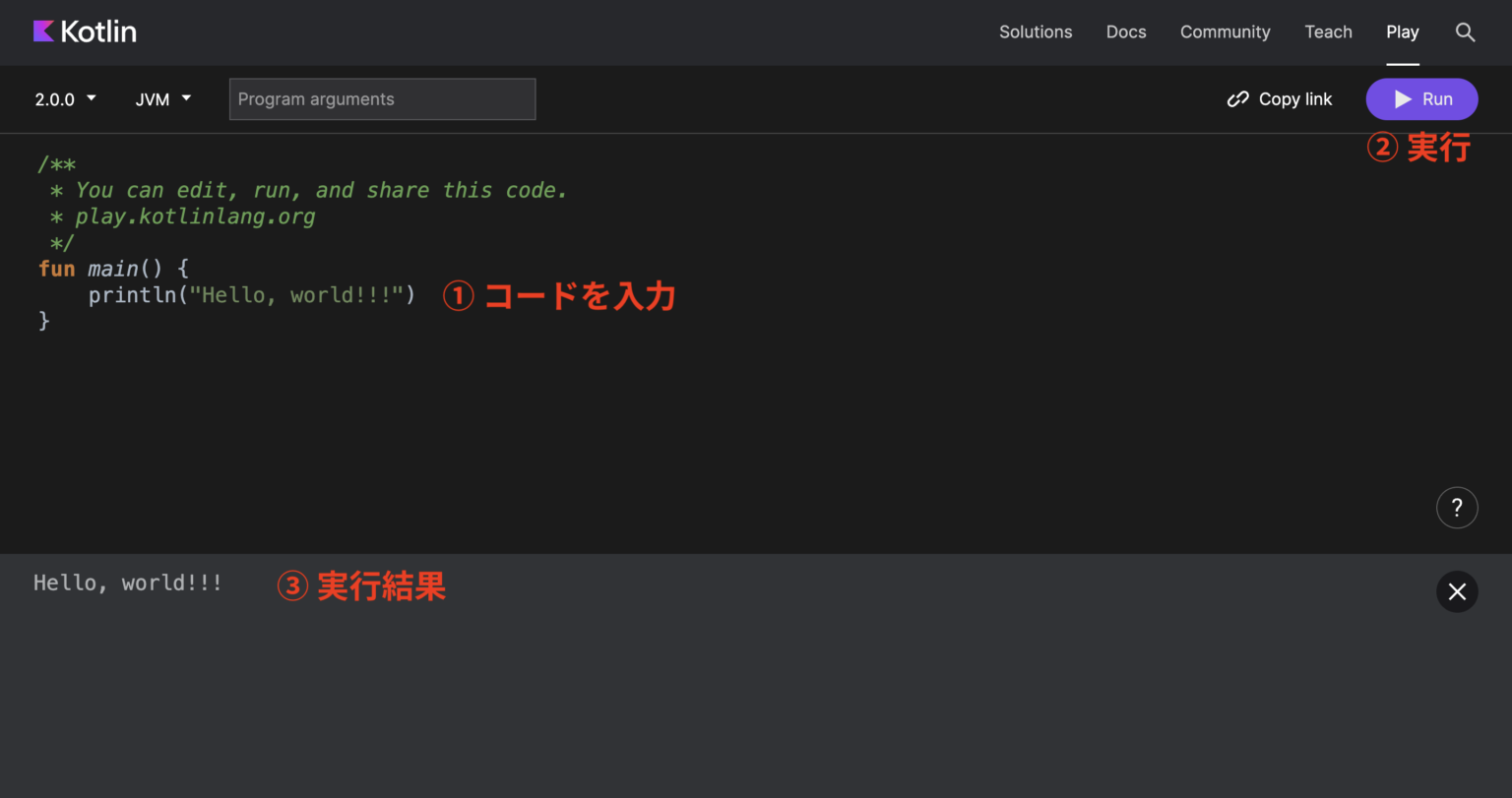Viewport: 1512px width, 798px height.
Task: Place cursor on the println code line
Action: tap(251, 294)
